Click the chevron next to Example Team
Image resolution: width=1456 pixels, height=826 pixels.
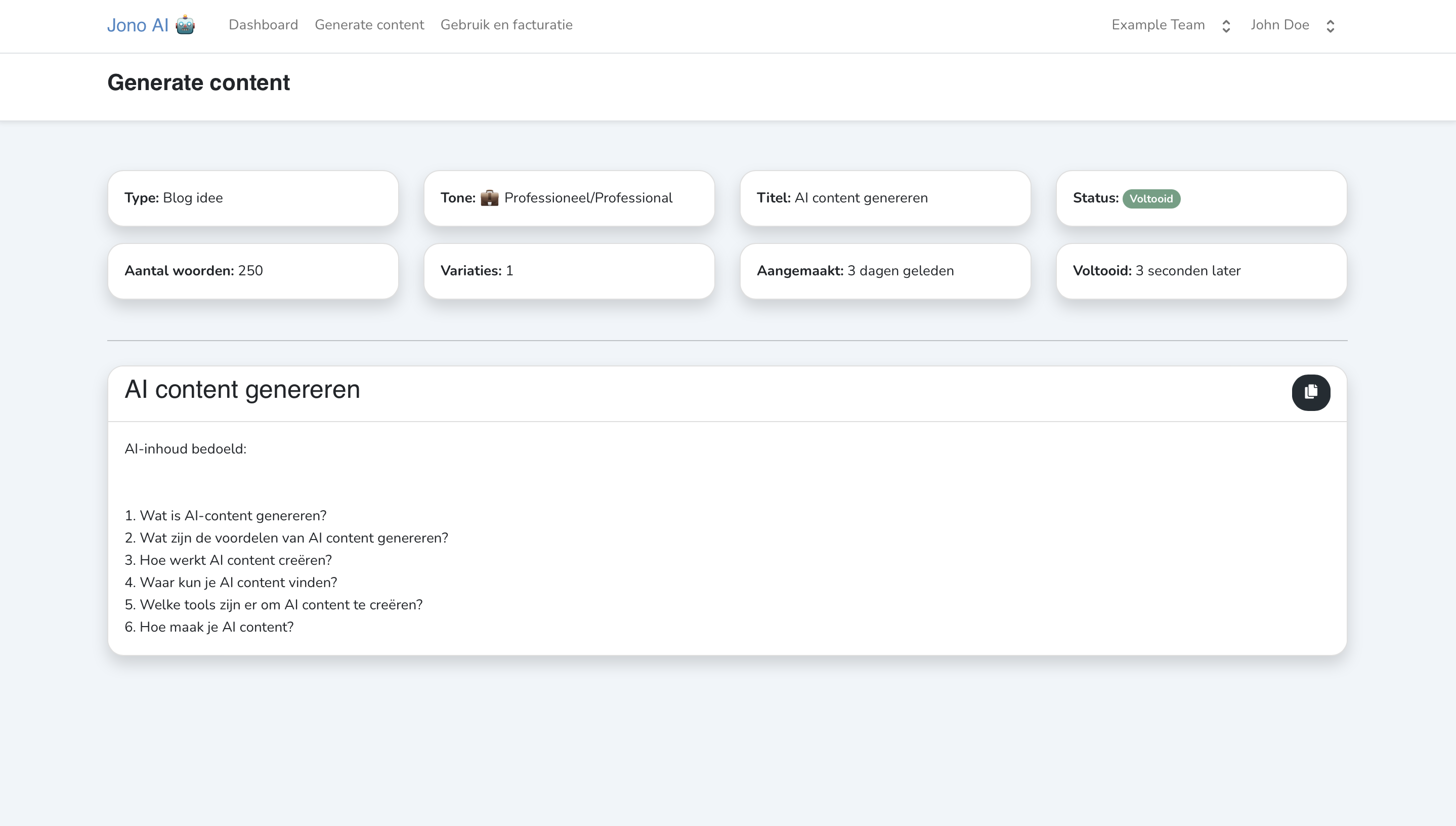pos(1226,25)
